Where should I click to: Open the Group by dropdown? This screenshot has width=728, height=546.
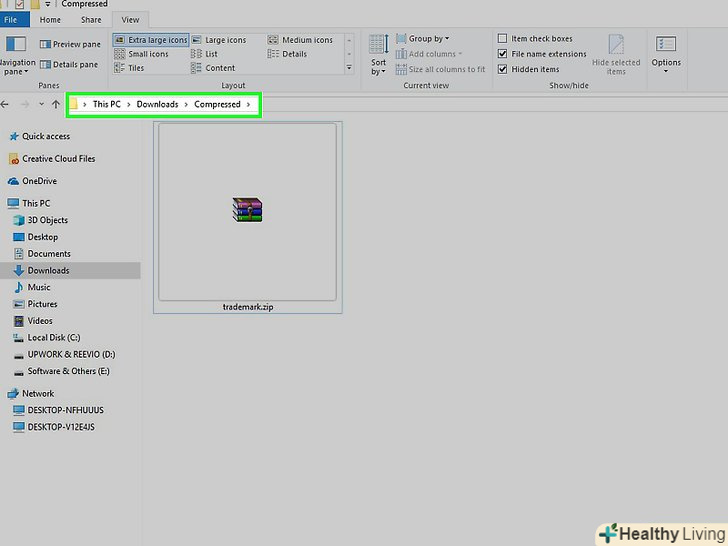[x=423, y=39]
